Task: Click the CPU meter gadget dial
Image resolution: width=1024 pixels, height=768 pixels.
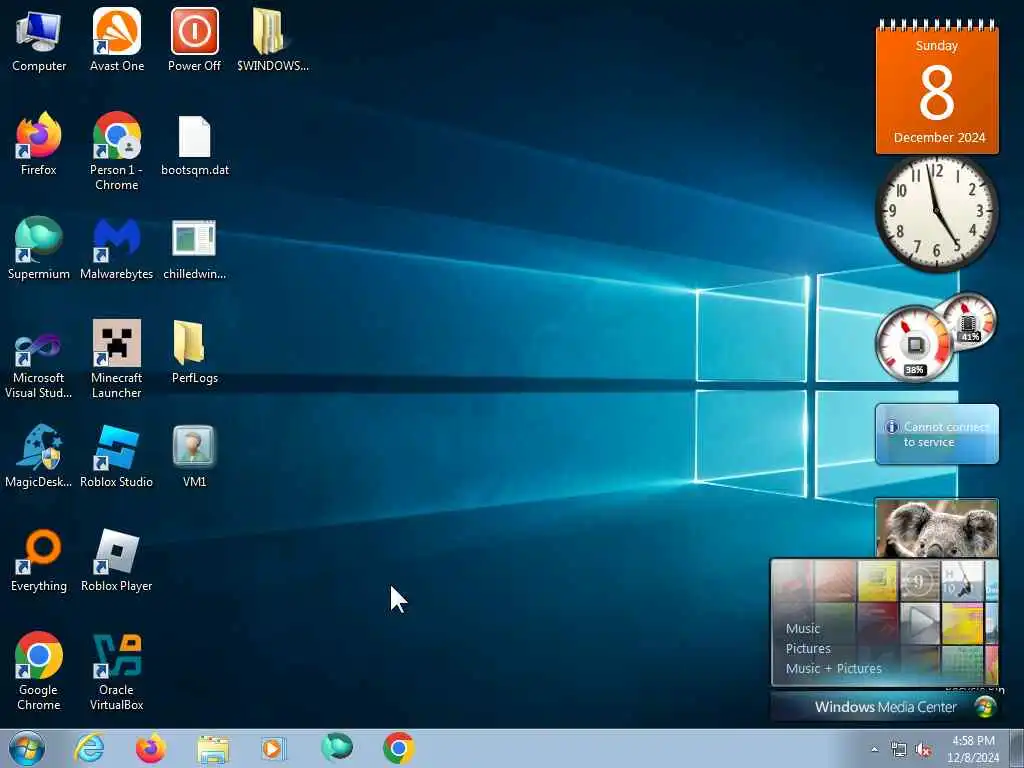Action: click(914, 344)
